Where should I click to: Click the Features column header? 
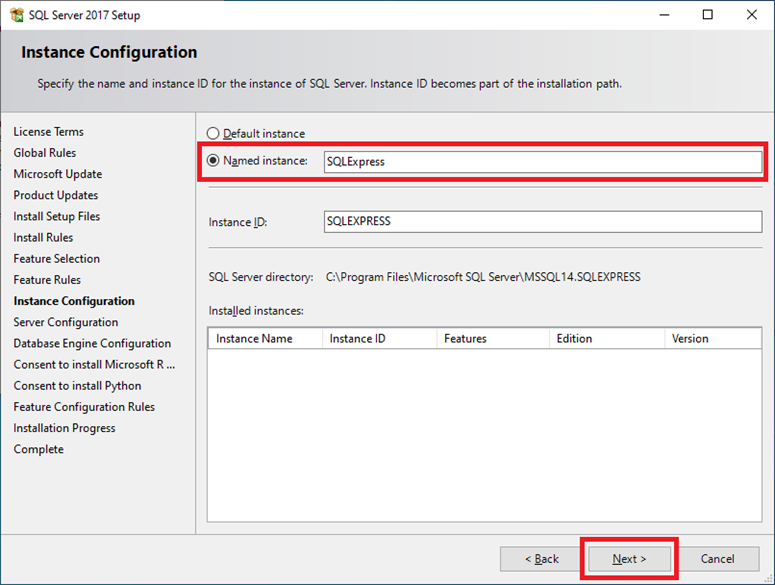point(493,338)
